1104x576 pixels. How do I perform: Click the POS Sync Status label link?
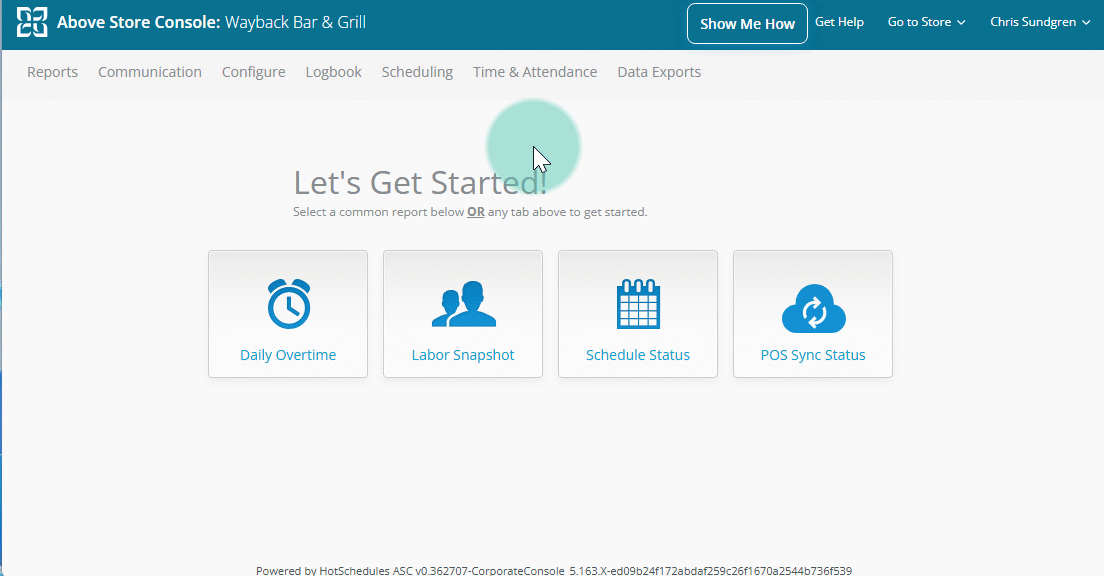click(x=813, y=355)
